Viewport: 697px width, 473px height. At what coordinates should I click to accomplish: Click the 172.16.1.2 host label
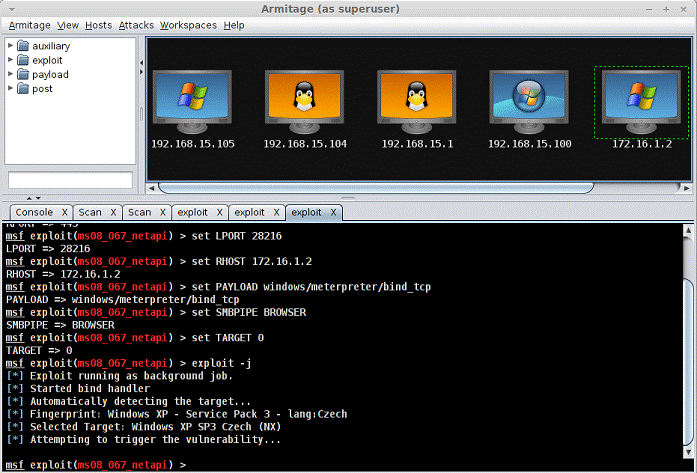point(642,144)
